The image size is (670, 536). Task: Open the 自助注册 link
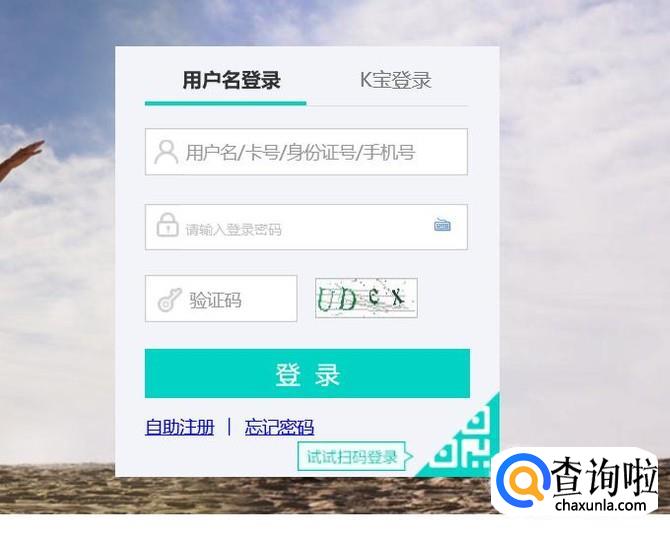point(179,427)
